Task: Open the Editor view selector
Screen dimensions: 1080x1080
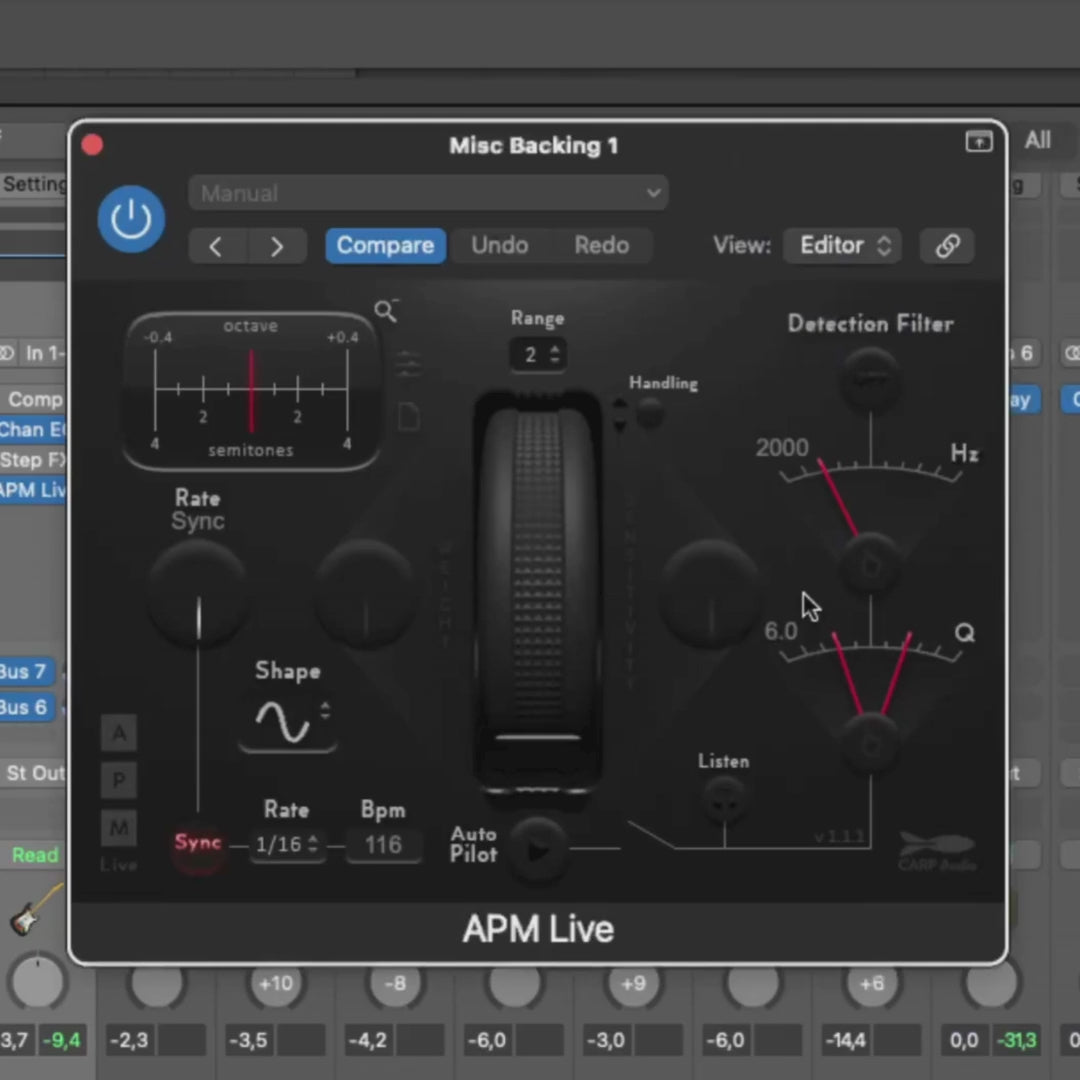Action: (x=842, y=245)
